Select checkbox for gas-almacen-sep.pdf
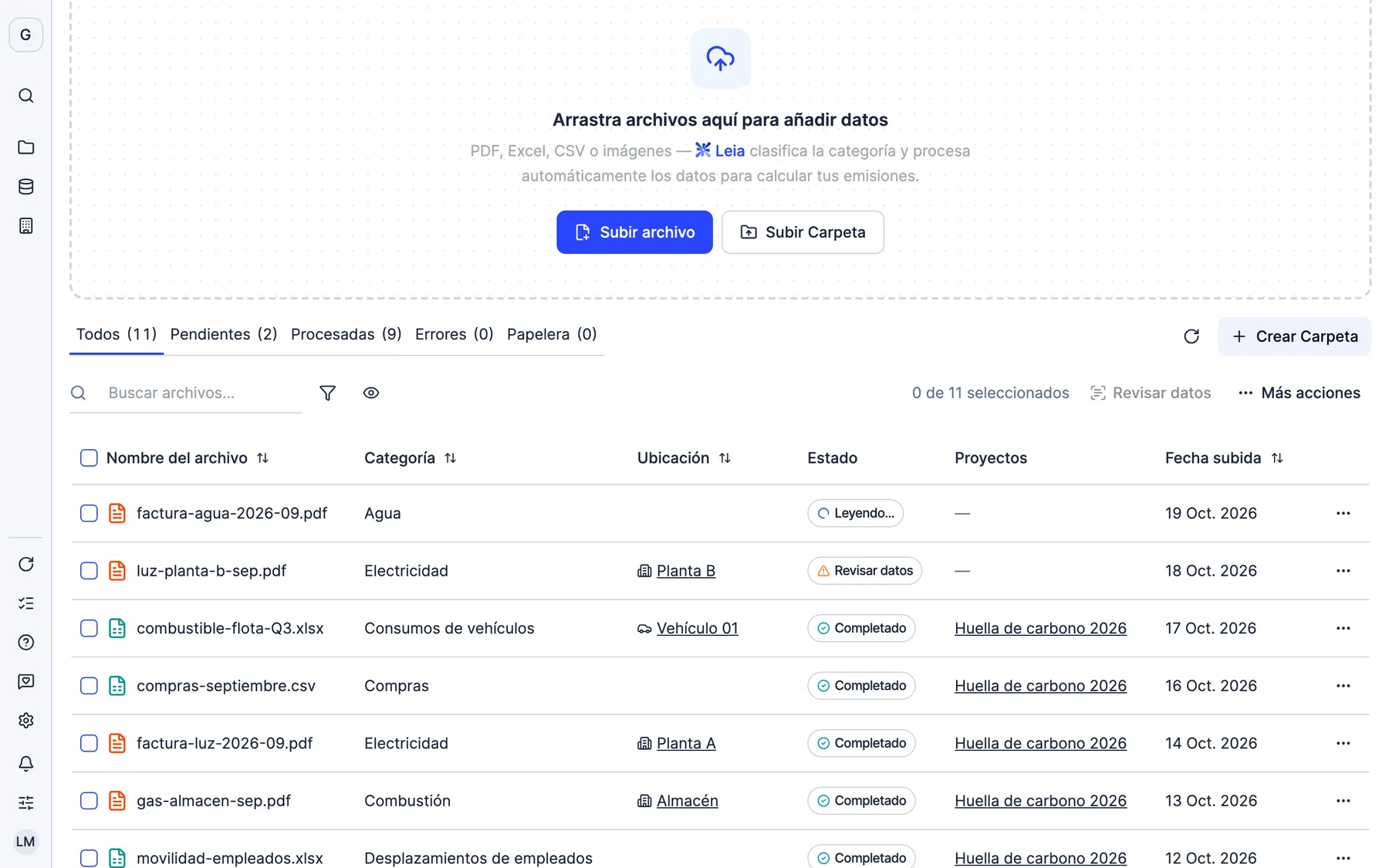This screenshot has height=868, width=1389. pyautogui.click(x=89, y=801)
